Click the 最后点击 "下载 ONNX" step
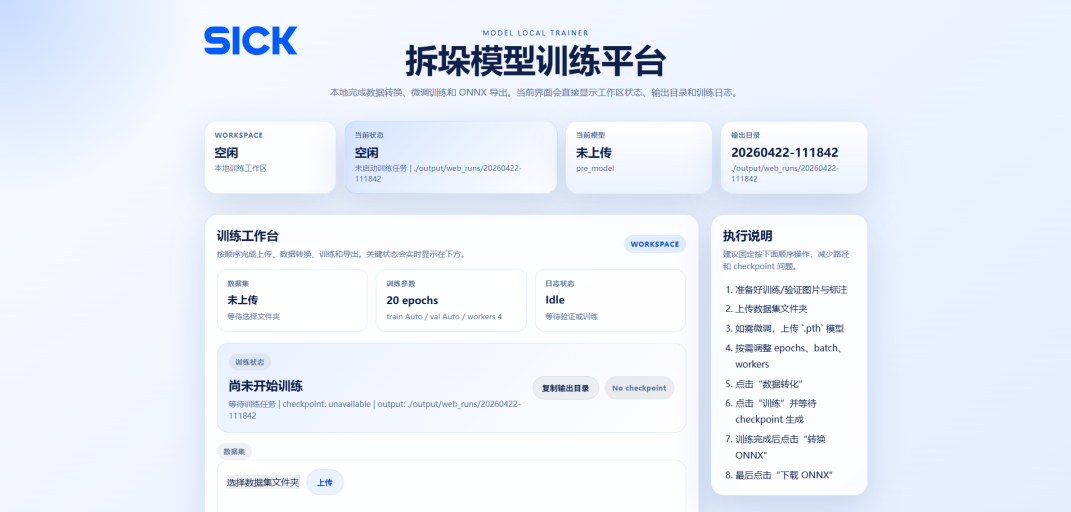 [784, 475]
